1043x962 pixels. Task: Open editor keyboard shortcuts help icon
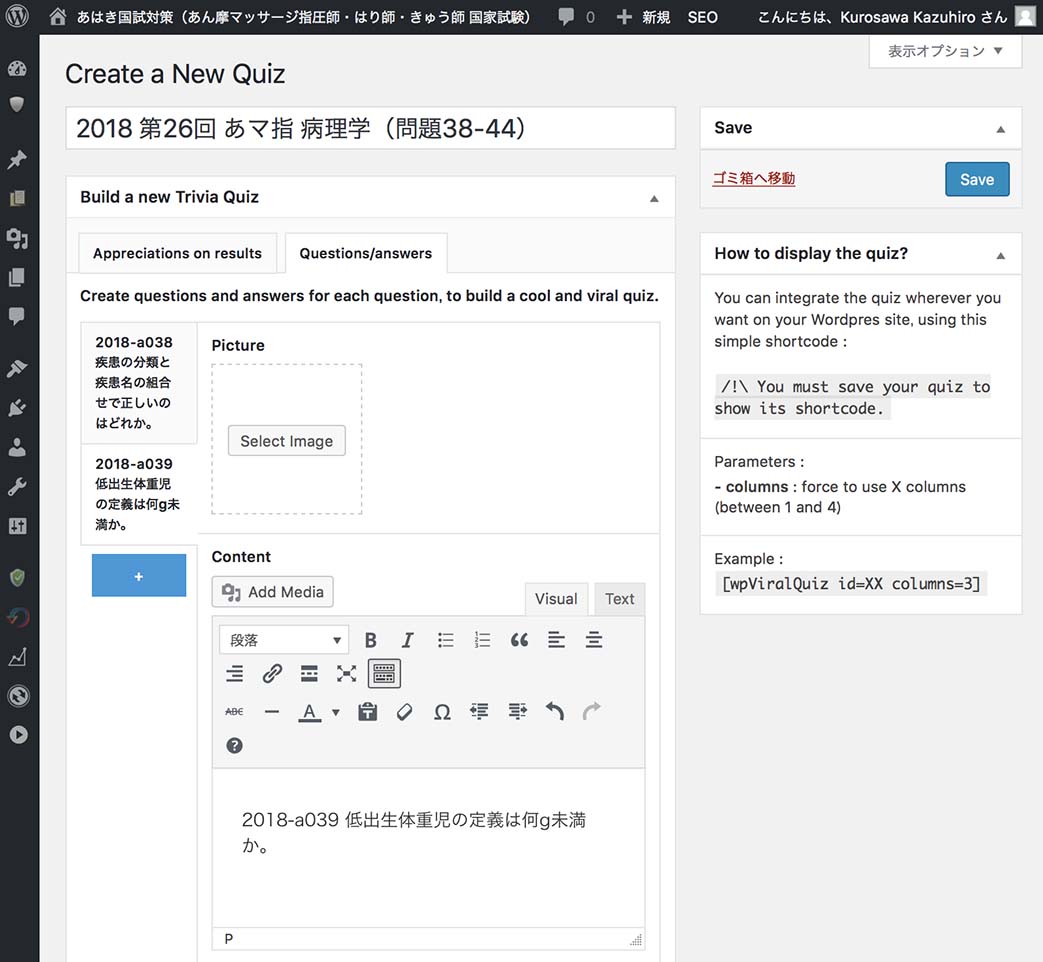point(234,746)
